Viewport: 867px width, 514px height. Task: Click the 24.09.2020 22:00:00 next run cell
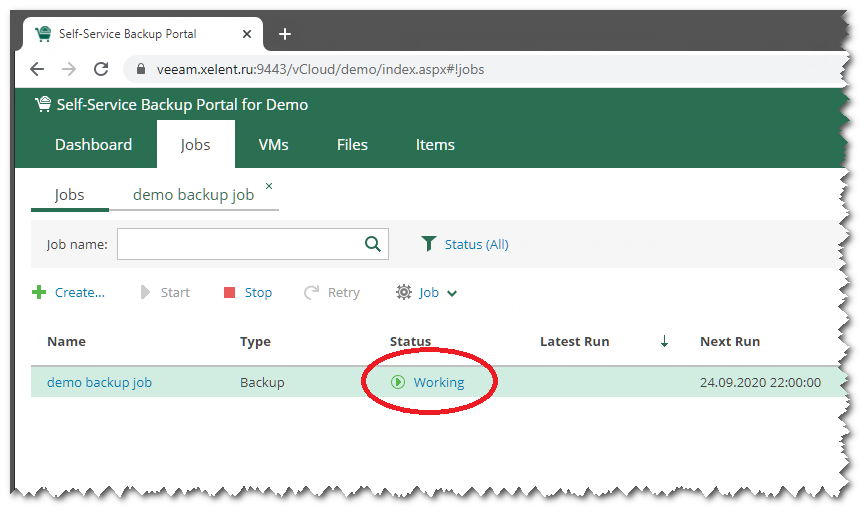coord(760,382)
